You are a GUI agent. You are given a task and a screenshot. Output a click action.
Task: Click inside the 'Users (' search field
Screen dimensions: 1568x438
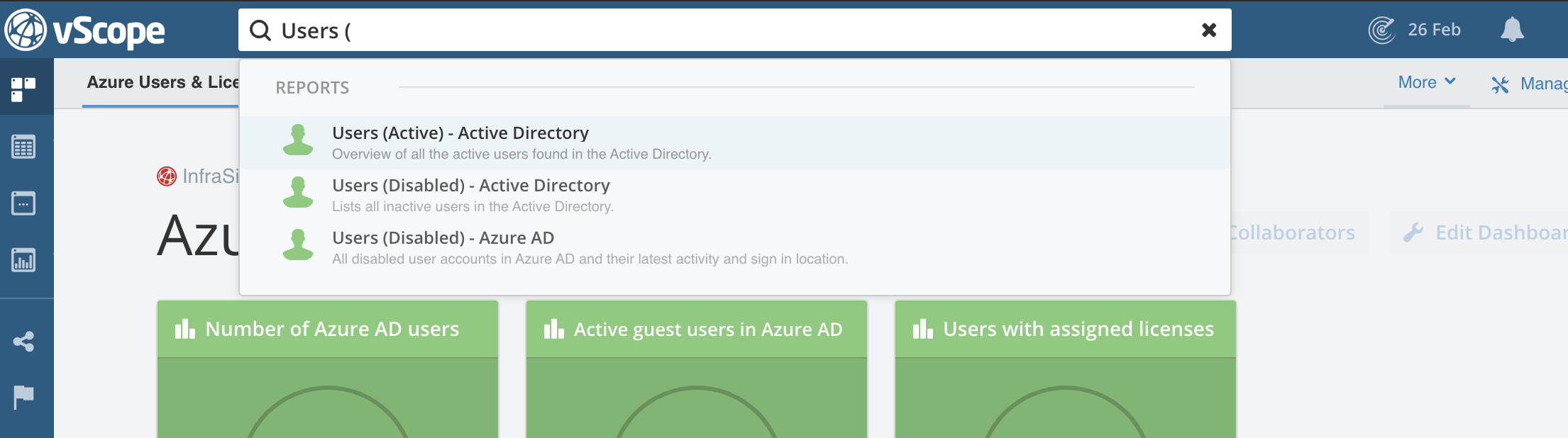pyautogui.click(x=734, y=30)
